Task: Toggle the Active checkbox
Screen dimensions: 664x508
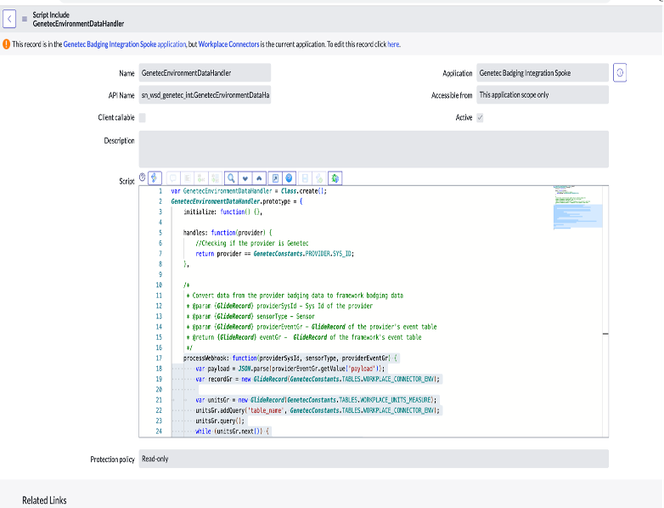Action: (x=481, y=118)
